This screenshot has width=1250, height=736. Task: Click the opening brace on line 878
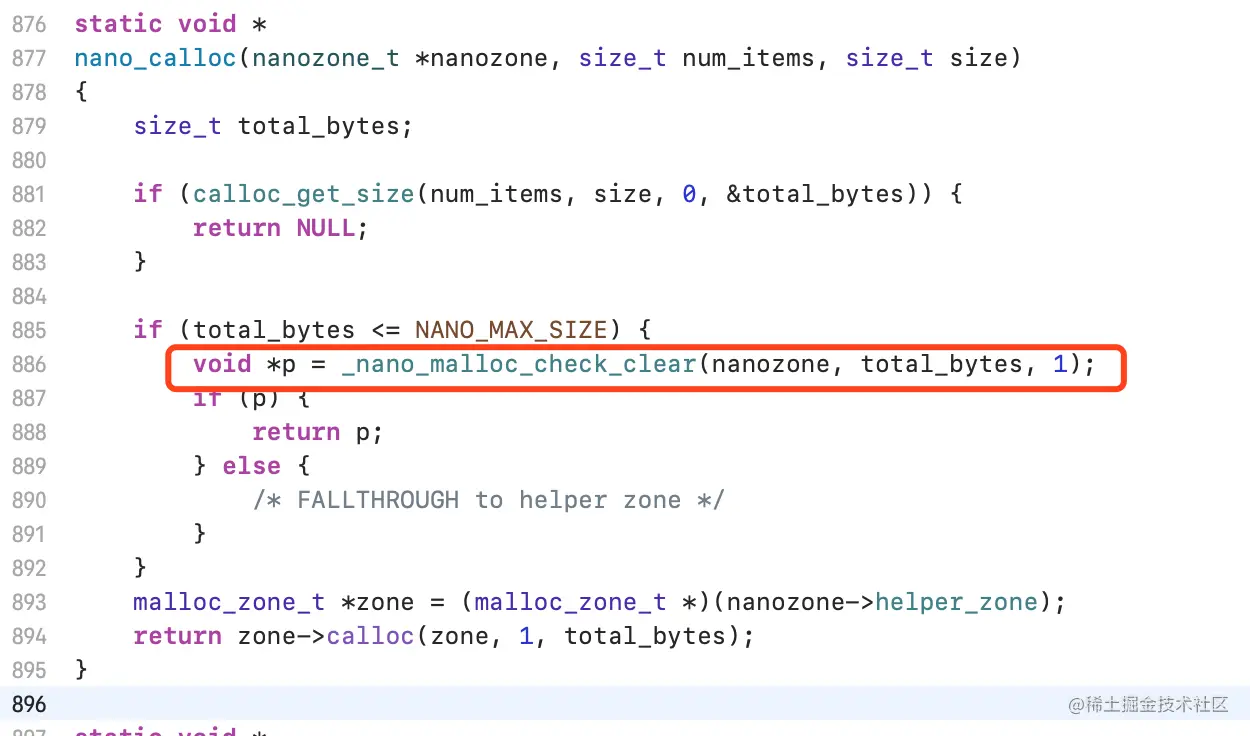pos(81,92)
